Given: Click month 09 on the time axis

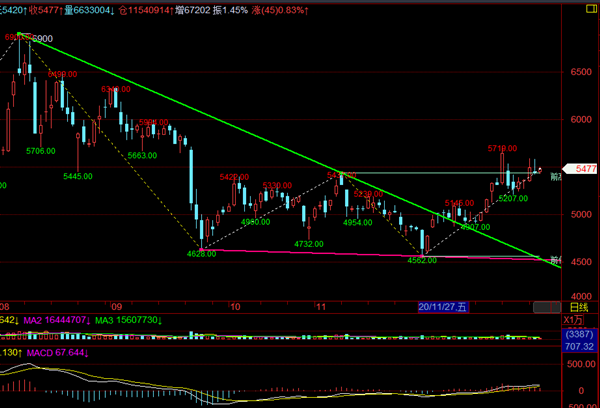Looking at the screenshot, I should click(x=116, y=307).
